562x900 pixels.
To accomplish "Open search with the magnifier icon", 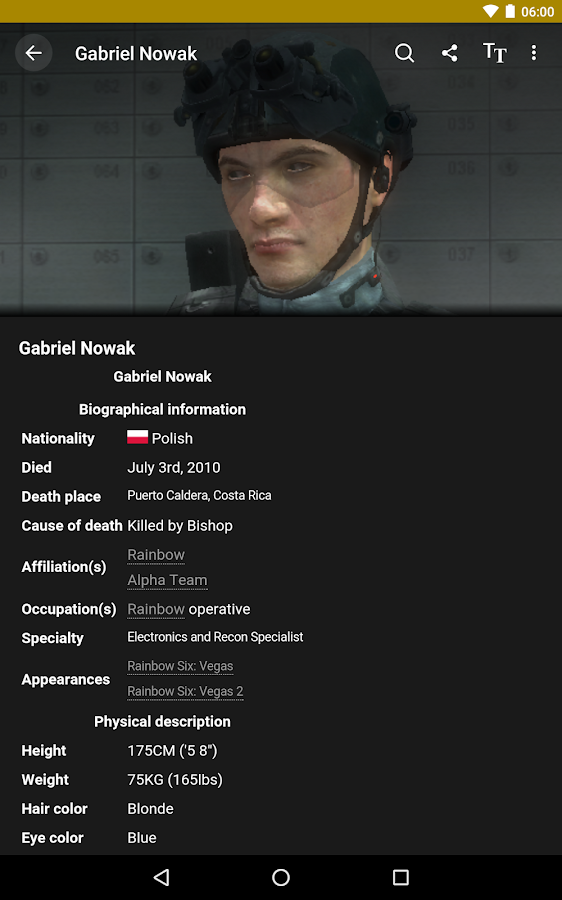I will coord(404,53).
